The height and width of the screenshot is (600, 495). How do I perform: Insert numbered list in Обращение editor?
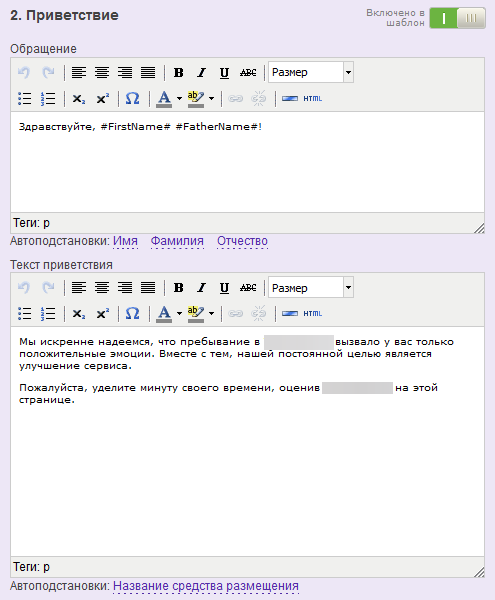pyautogui.click(x=48, y=99)
